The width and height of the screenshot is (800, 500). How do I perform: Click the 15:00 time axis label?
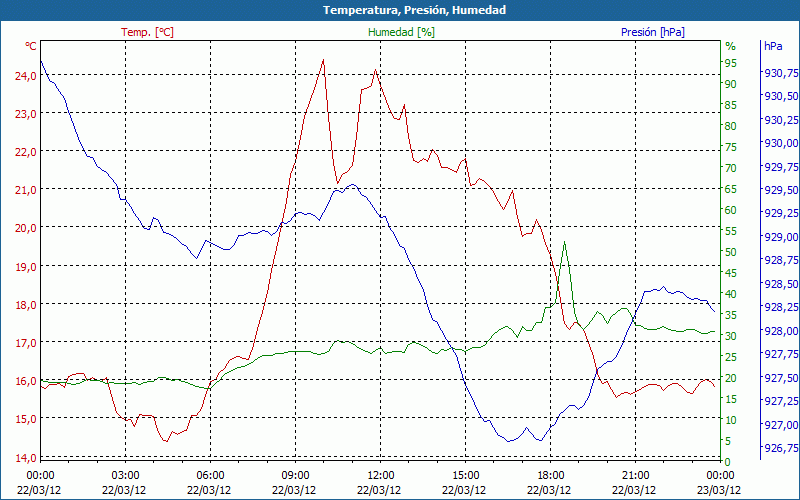[x=465, y=476]
